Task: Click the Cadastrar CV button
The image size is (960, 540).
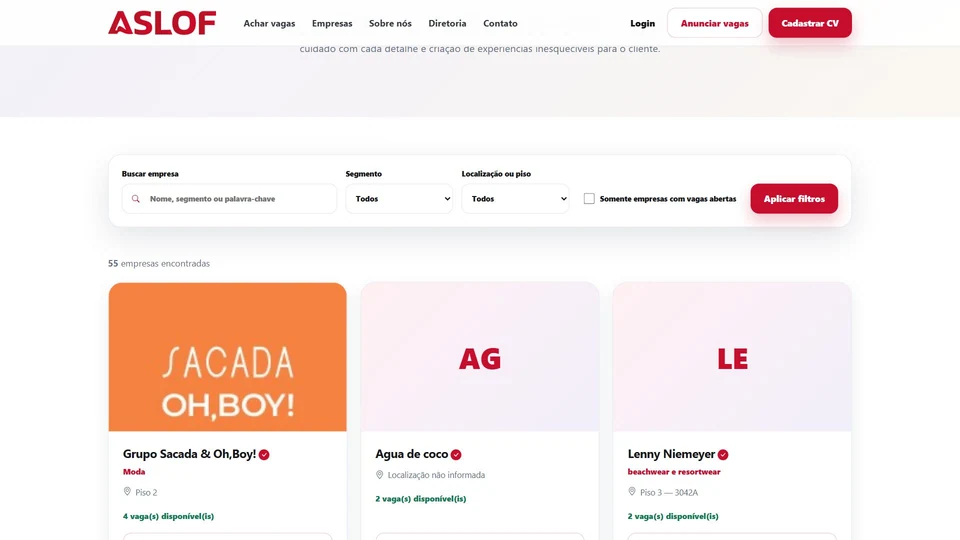Action: [x=810, y=23]
